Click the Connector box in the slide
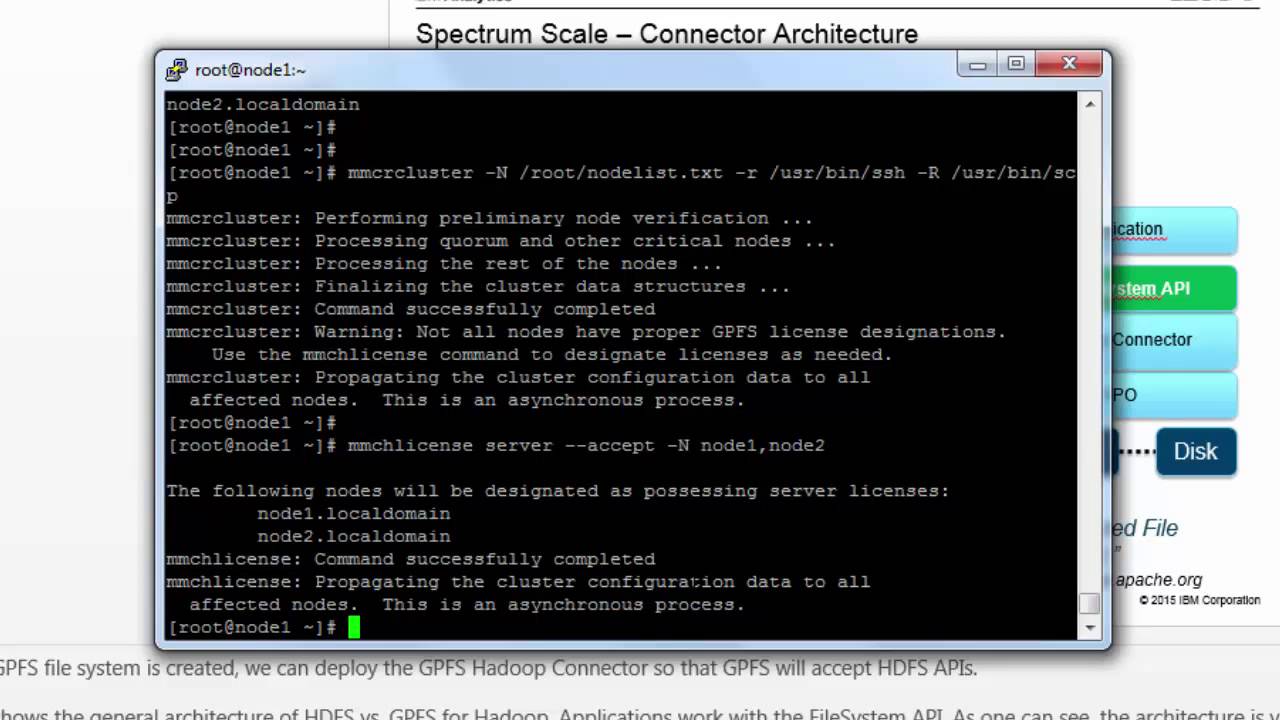1280x720 pixels. 1172,340
